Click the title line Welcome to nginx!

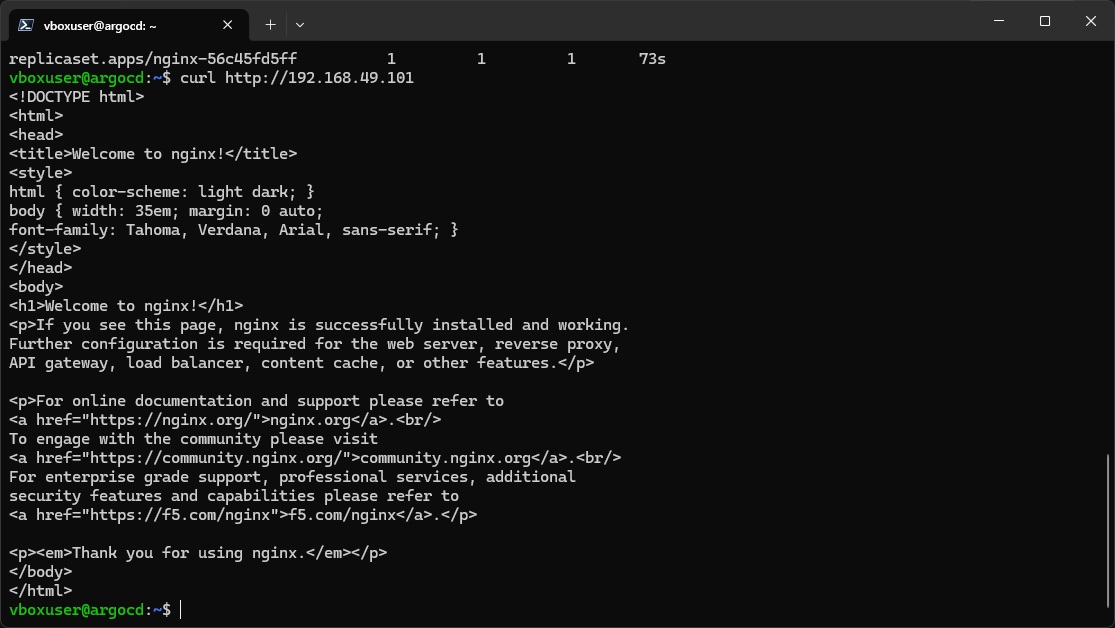(153, 154)
